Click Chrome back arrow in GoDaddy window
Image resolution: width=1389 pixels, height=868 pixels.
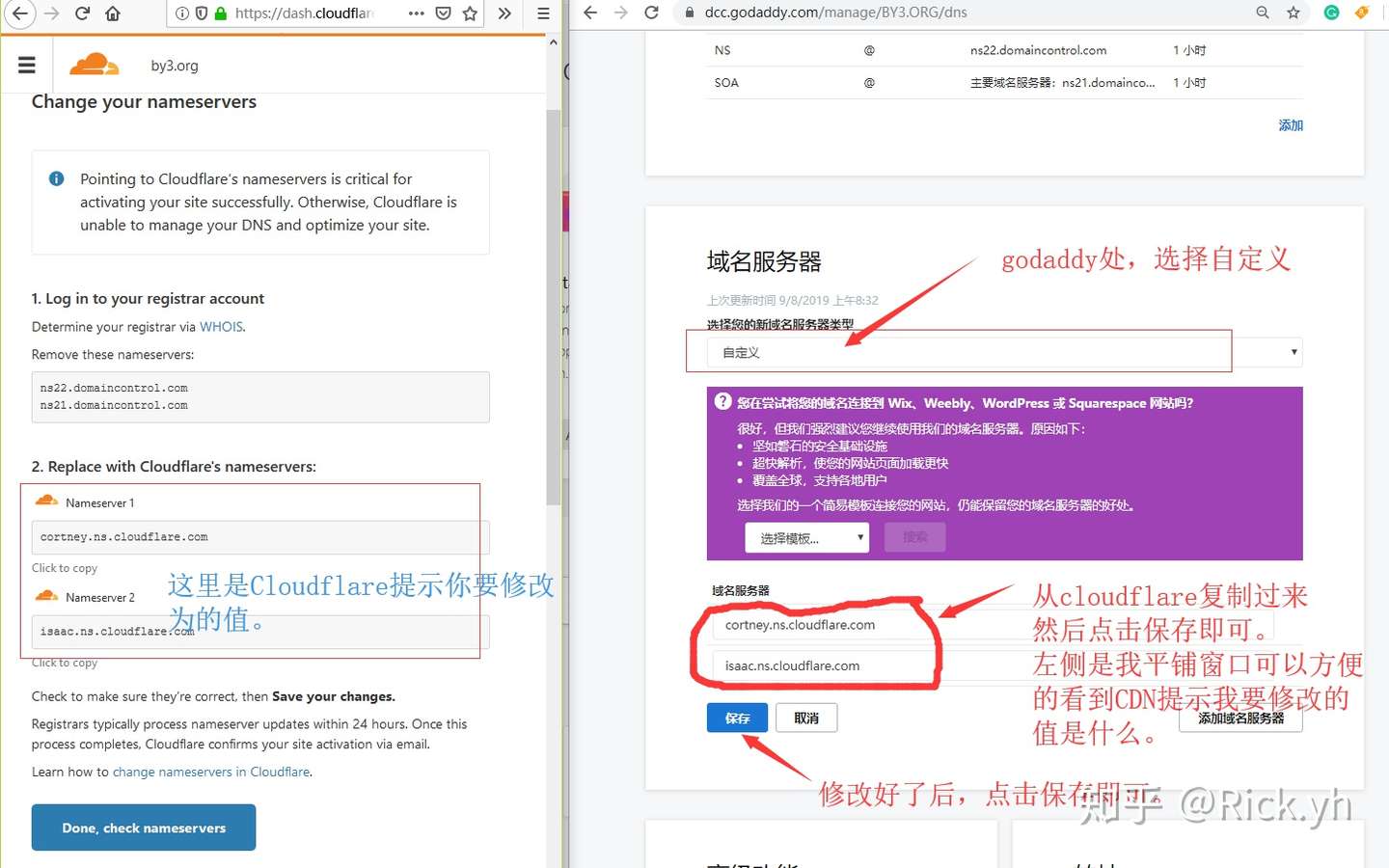pos(590,13)
